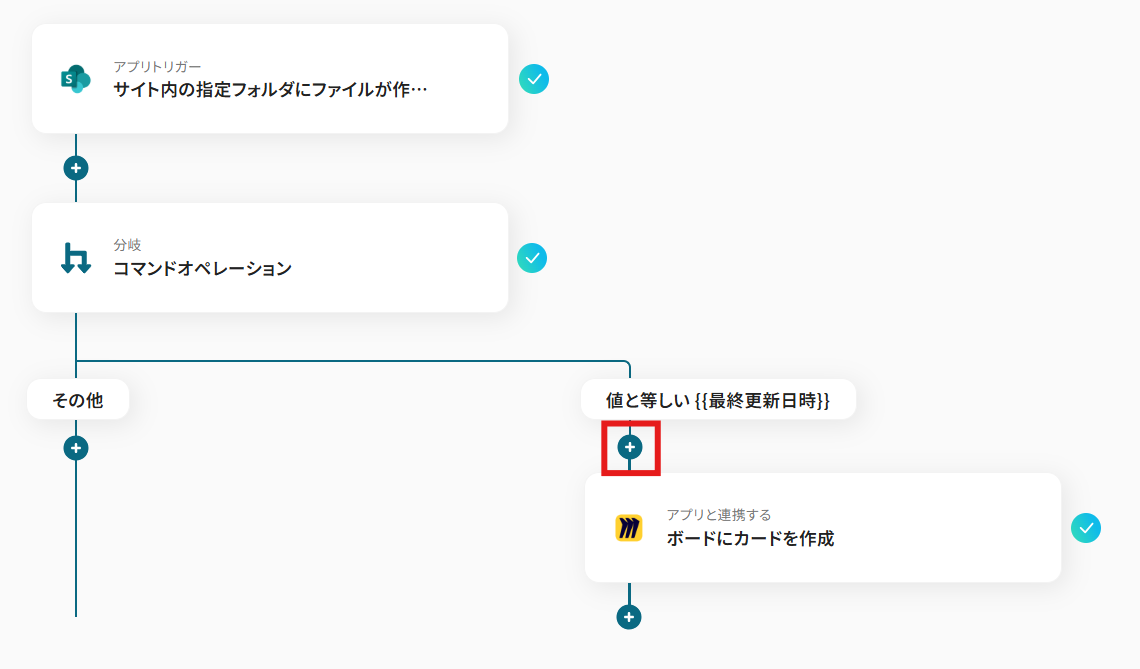The width and height of the screenshot is (1140, 669).
Task: Click the plus button highlighted in red
Action: pos(630,447)
